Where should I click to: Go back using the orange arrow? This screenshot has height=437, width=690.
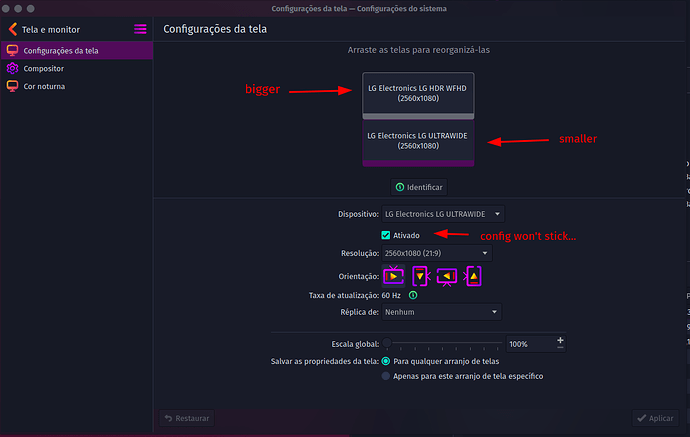click(x=13, y=29)
